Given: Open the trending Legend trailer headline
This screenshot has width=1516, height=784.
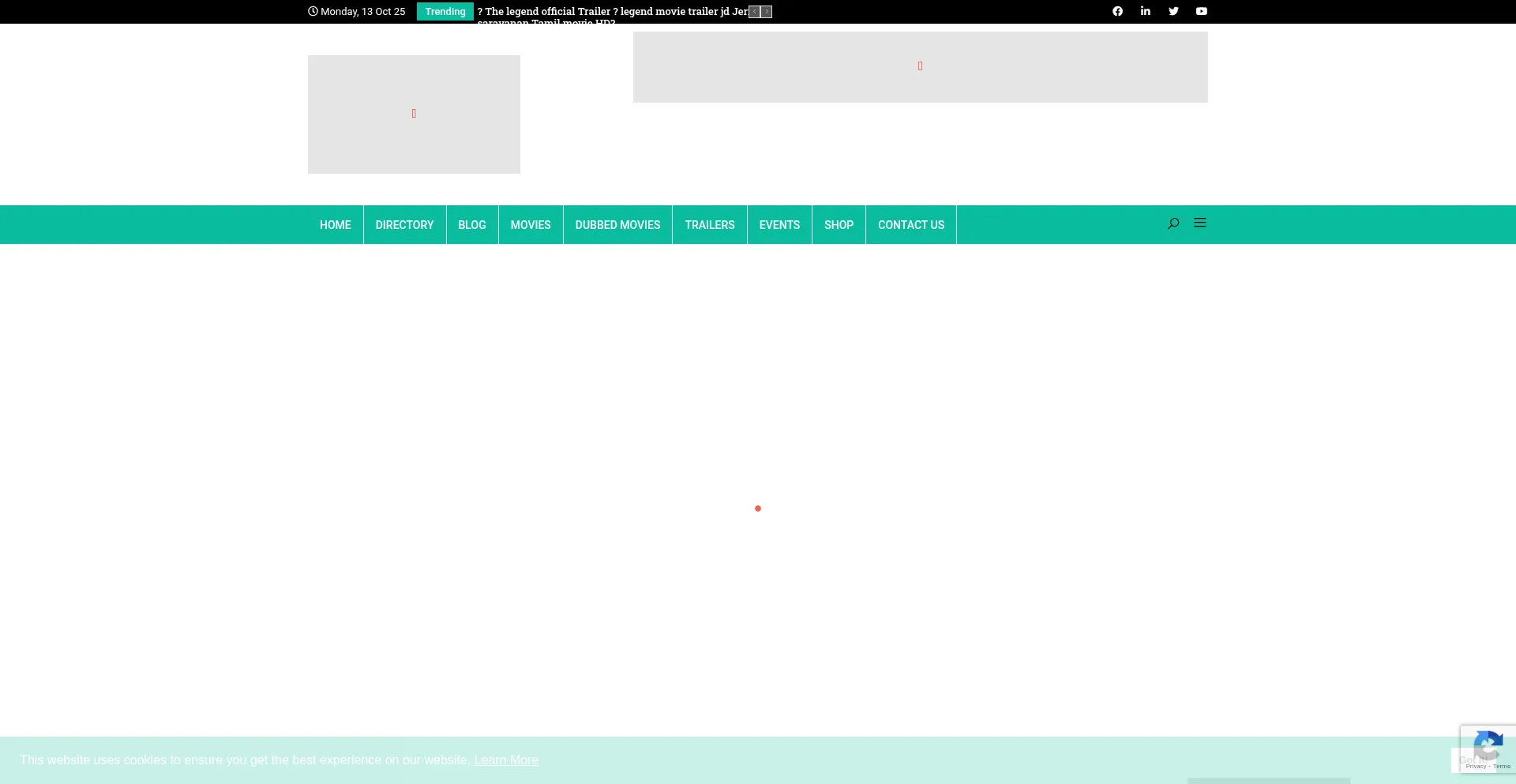Looking at the screenshot, I should click(x=612, y=12).
